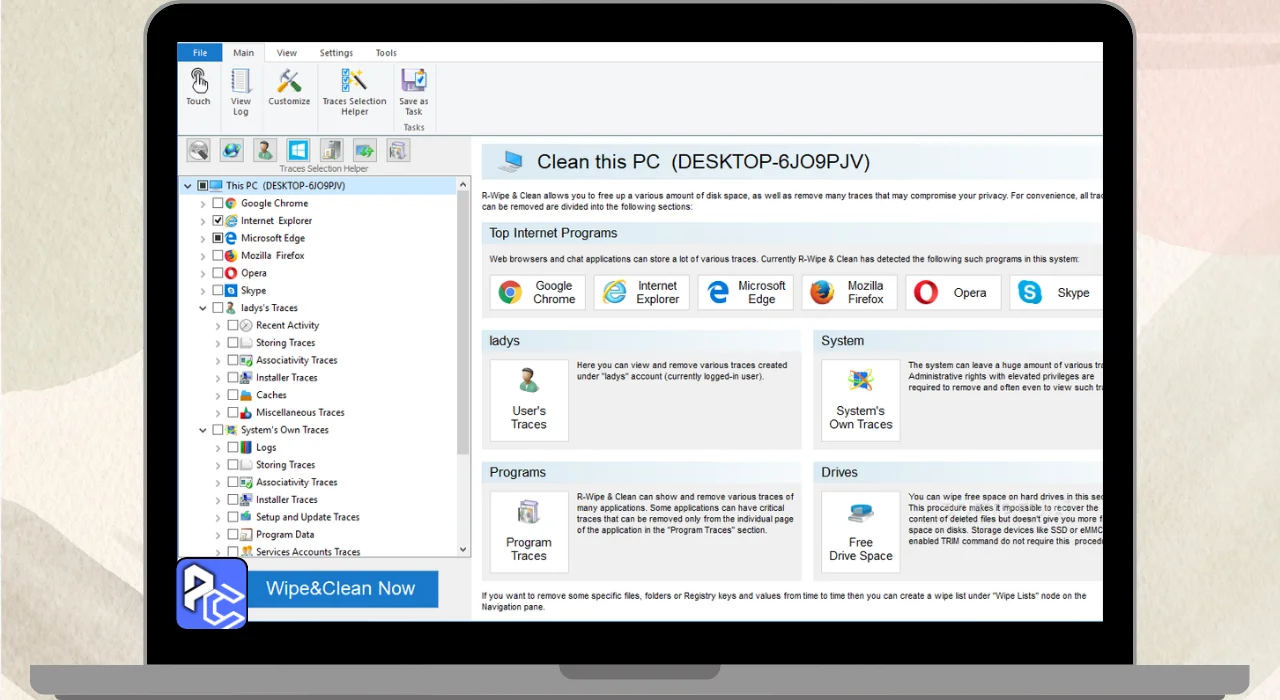The height and width of the screenshot is (700, 1280).
Task: Uncheck the Internet Explorer checkbox
Action: 218,221
